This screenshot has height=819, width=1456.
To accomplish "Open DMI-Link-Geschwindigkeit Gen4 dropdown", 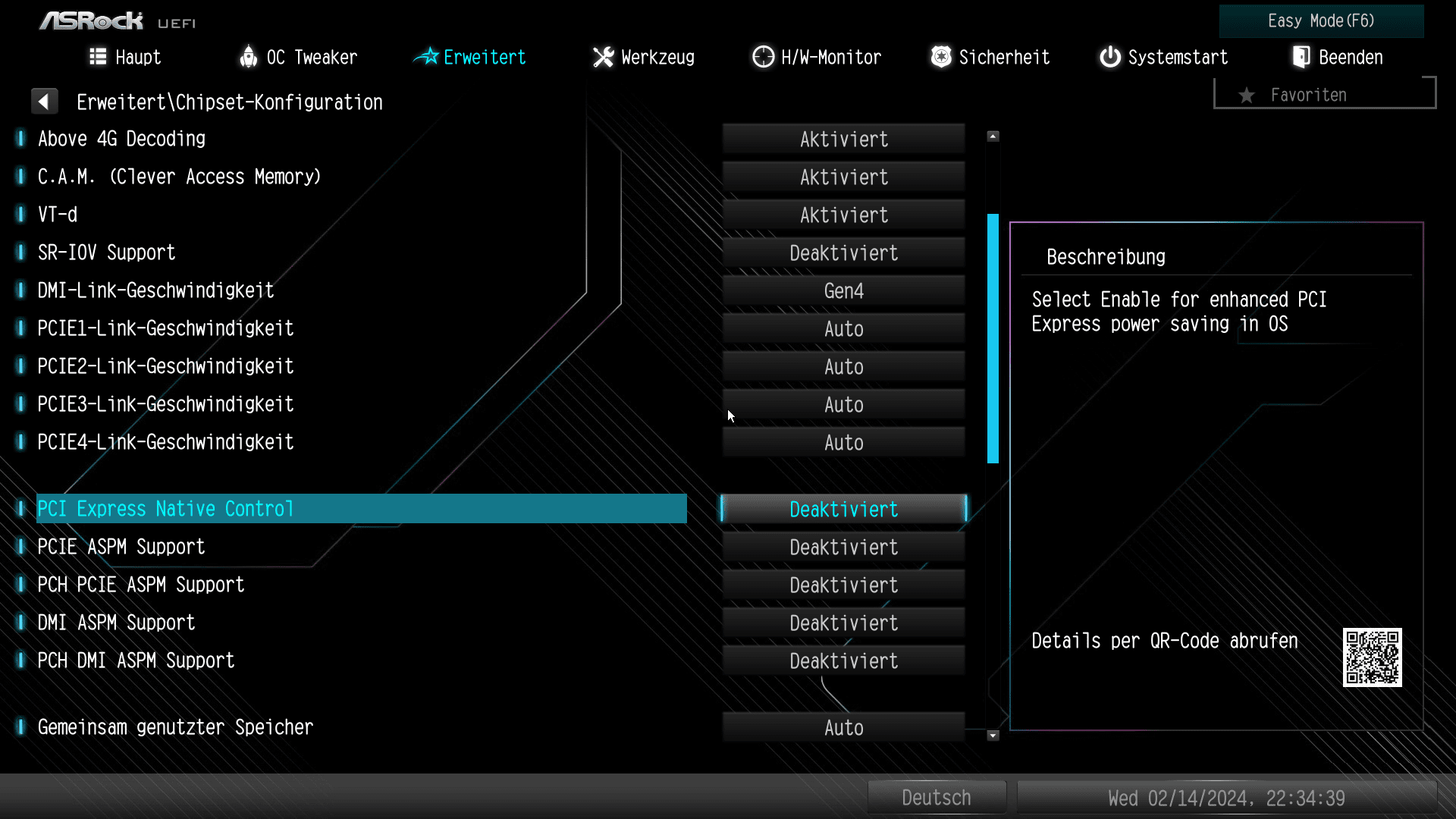I will (x=843, y=291).
